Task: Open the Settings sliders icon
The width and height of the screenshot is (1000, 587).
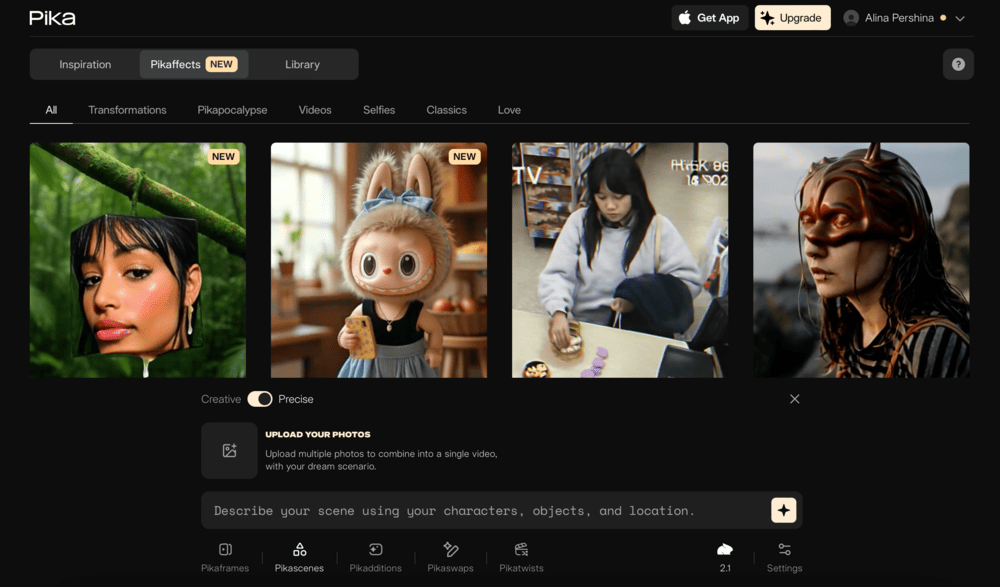Action: click(784, 549)
